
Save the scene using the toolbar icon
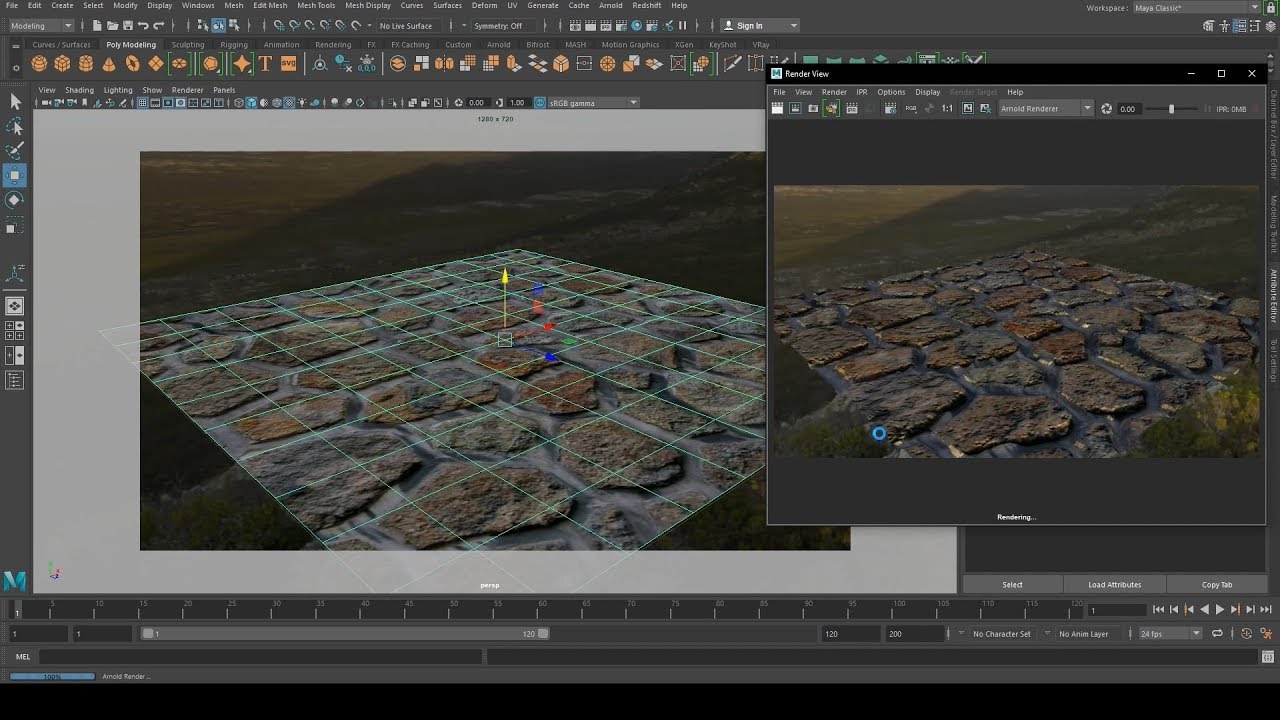point(127,25)
